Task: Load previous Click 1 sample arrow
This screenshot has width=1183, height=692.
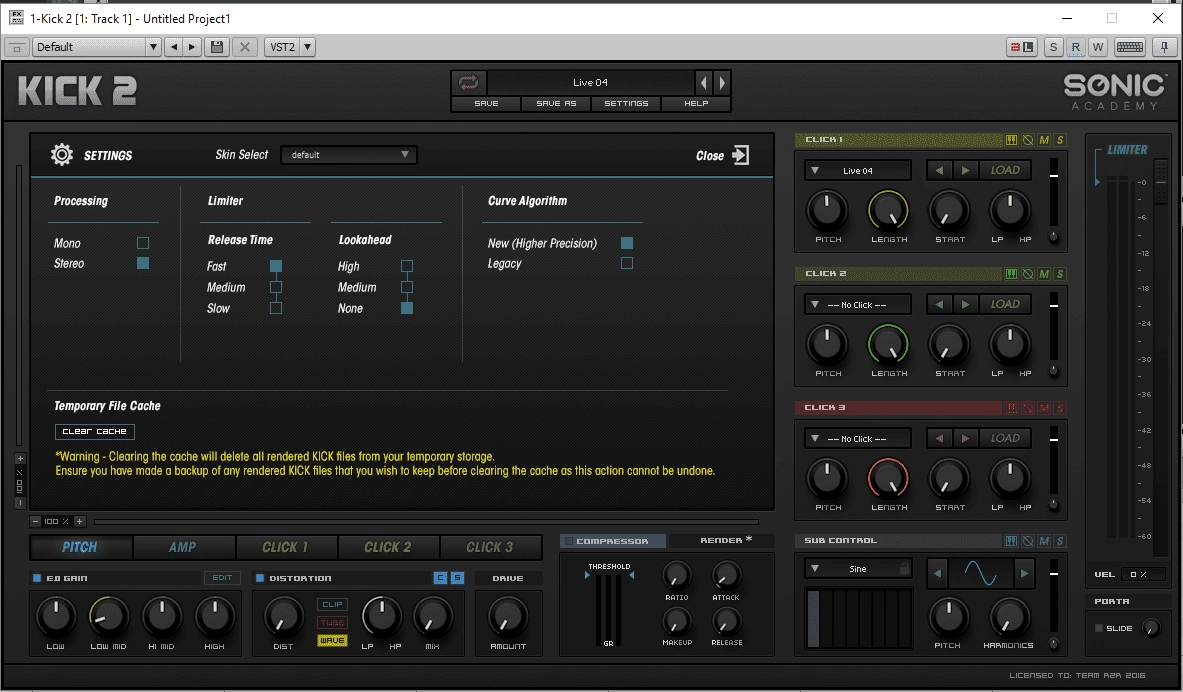Action: click(x=939, y=171)
